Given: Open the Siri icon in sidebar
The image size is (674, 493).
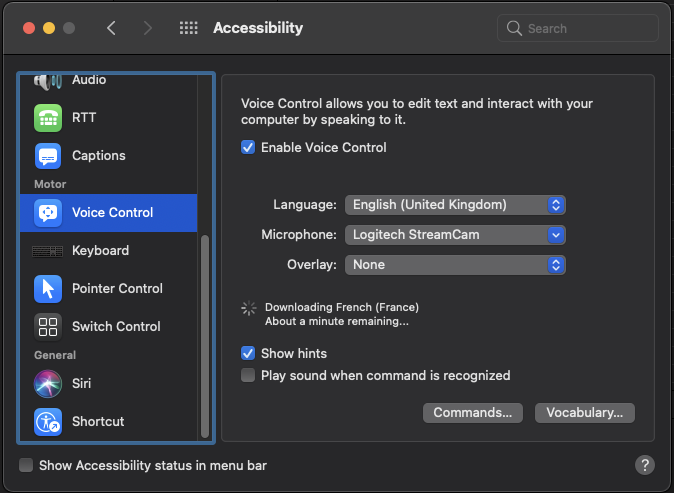Looking at the screenshot, I should click(48, 383).
